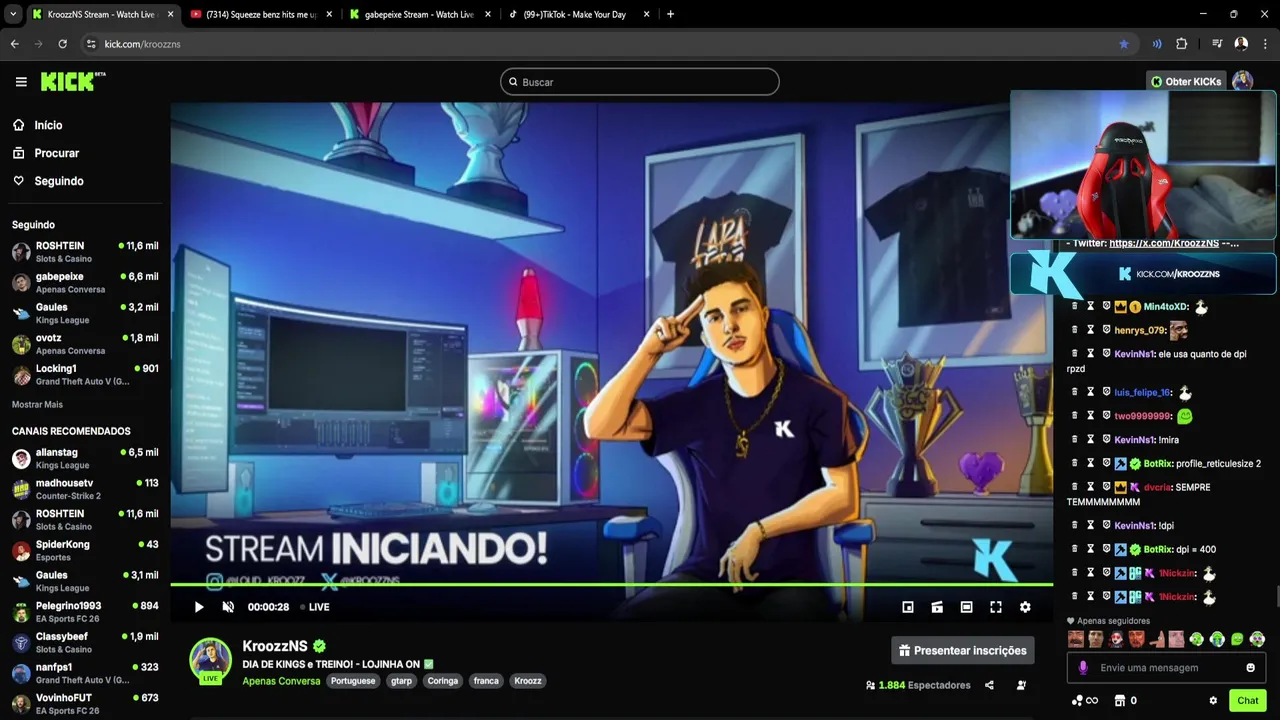Click Obter KICKs button
Image resolution: width=1280 pixels, height=720 pixels.
pyautogui.click(x=1186, y=82)
